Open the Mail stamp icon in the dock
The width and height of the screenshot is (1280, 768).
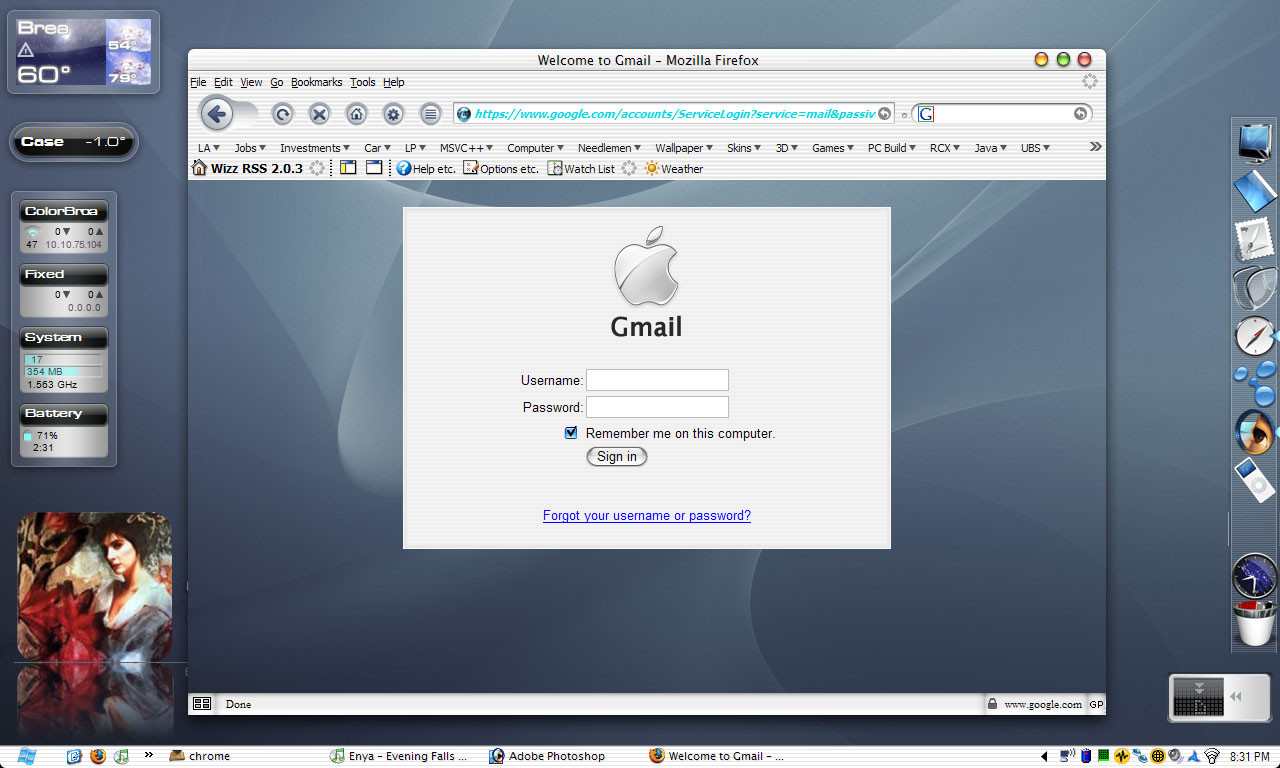[x=1255, y=240]
